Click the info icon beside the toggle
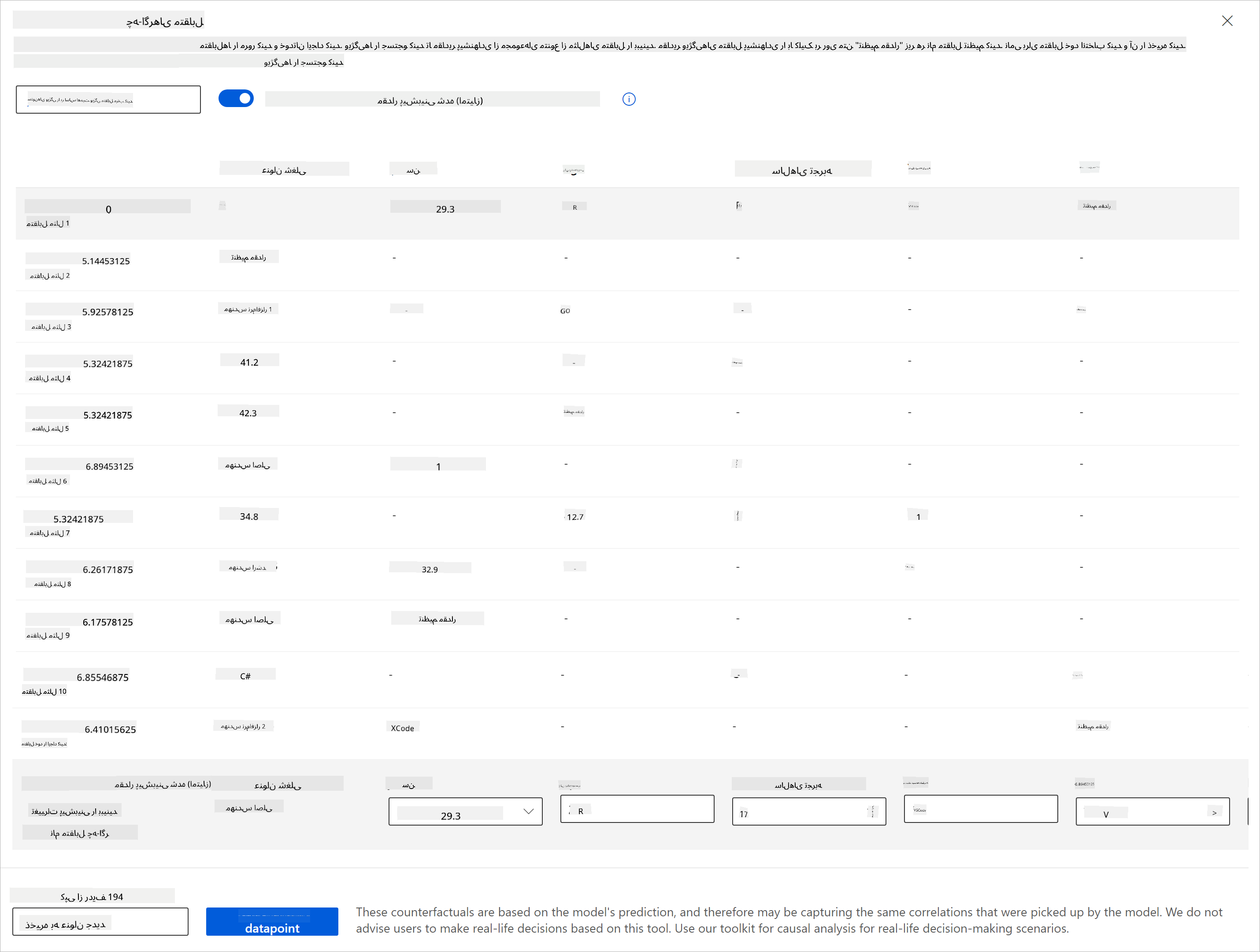The height and width of the screenshot is (952, 1260). (628, 99)
